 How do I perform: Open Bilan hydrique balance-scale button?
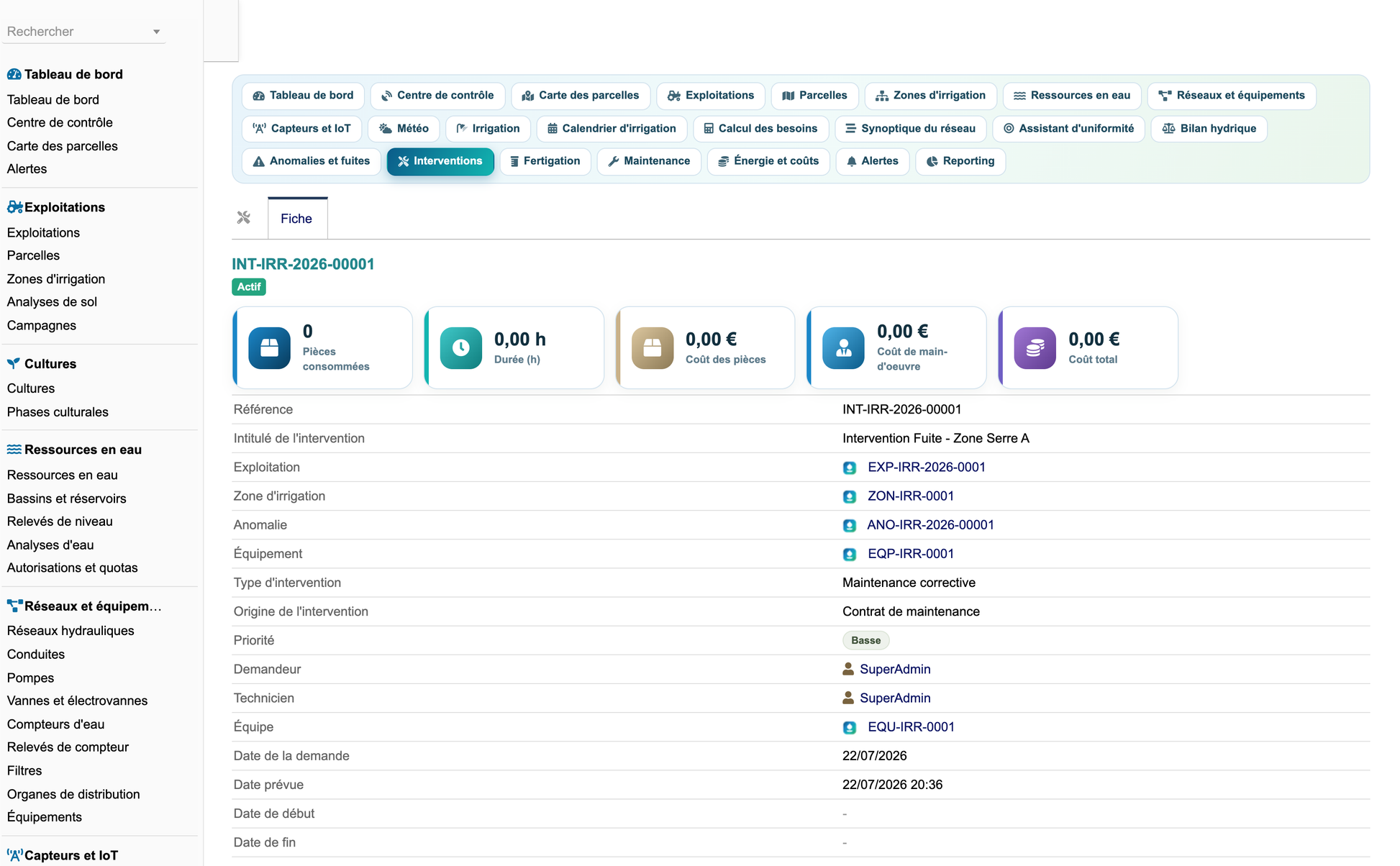click(x=1209, y=128)
